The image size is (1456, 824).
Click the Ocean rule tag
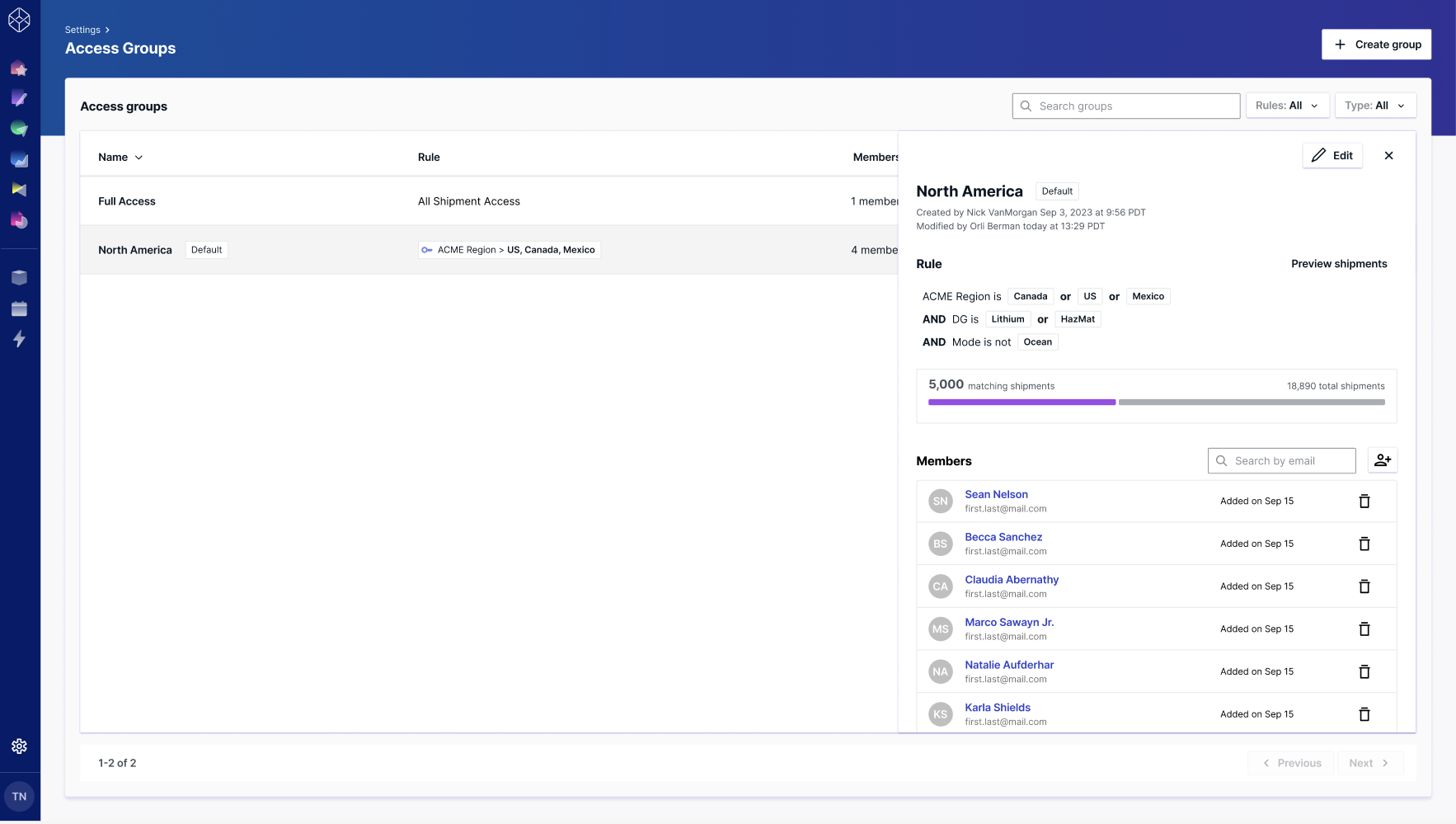(x=1037, y=342)
